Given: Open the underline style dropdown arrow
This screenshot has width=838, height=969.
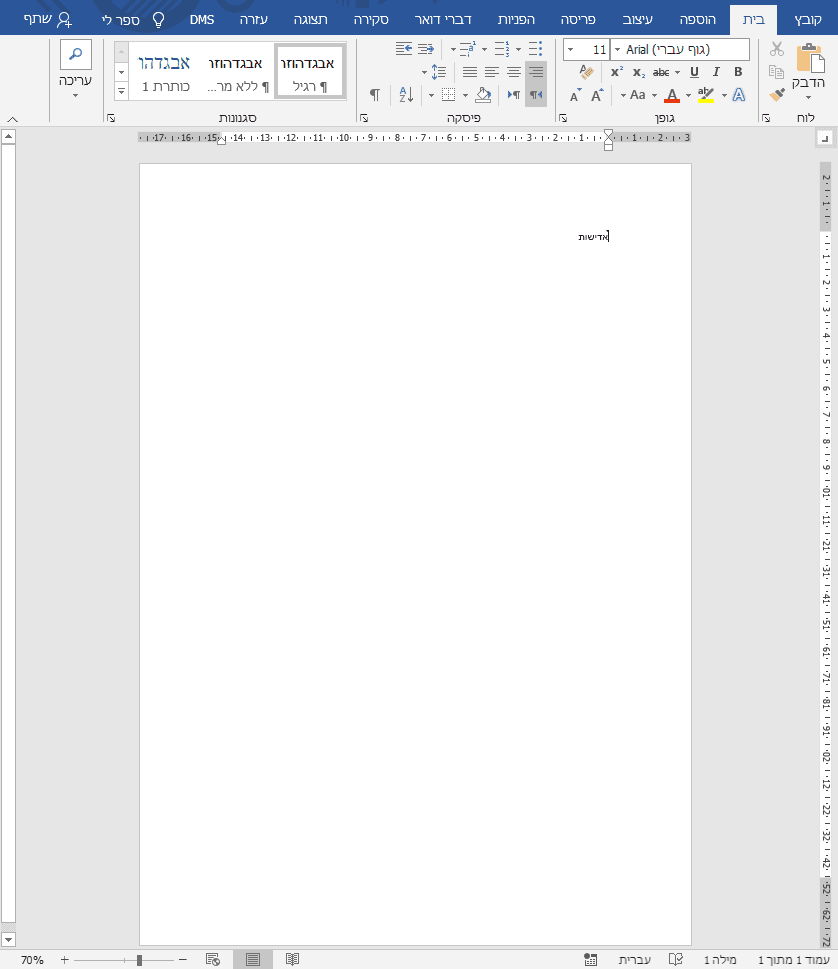Looking at the screenshot, I should pos(678,72).
